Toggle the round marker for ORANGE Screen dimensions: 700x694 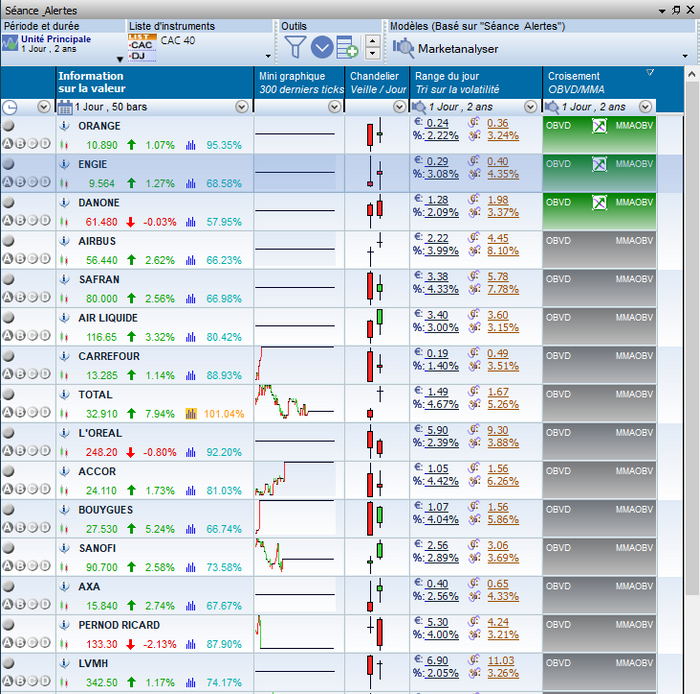click(8, 126)
